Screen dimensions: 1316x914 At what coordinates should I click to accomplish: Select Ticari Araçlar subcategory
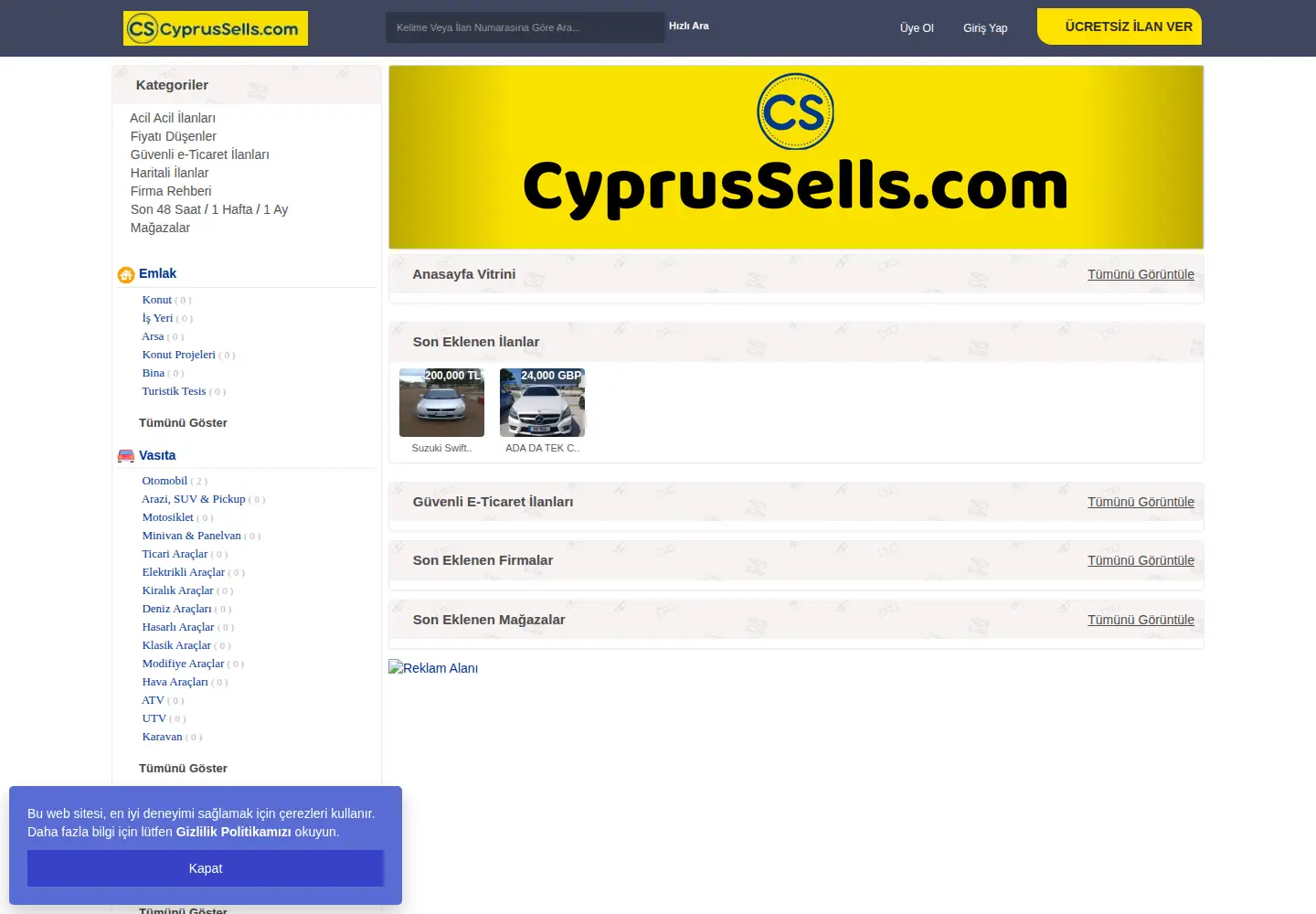pos(175,554)
